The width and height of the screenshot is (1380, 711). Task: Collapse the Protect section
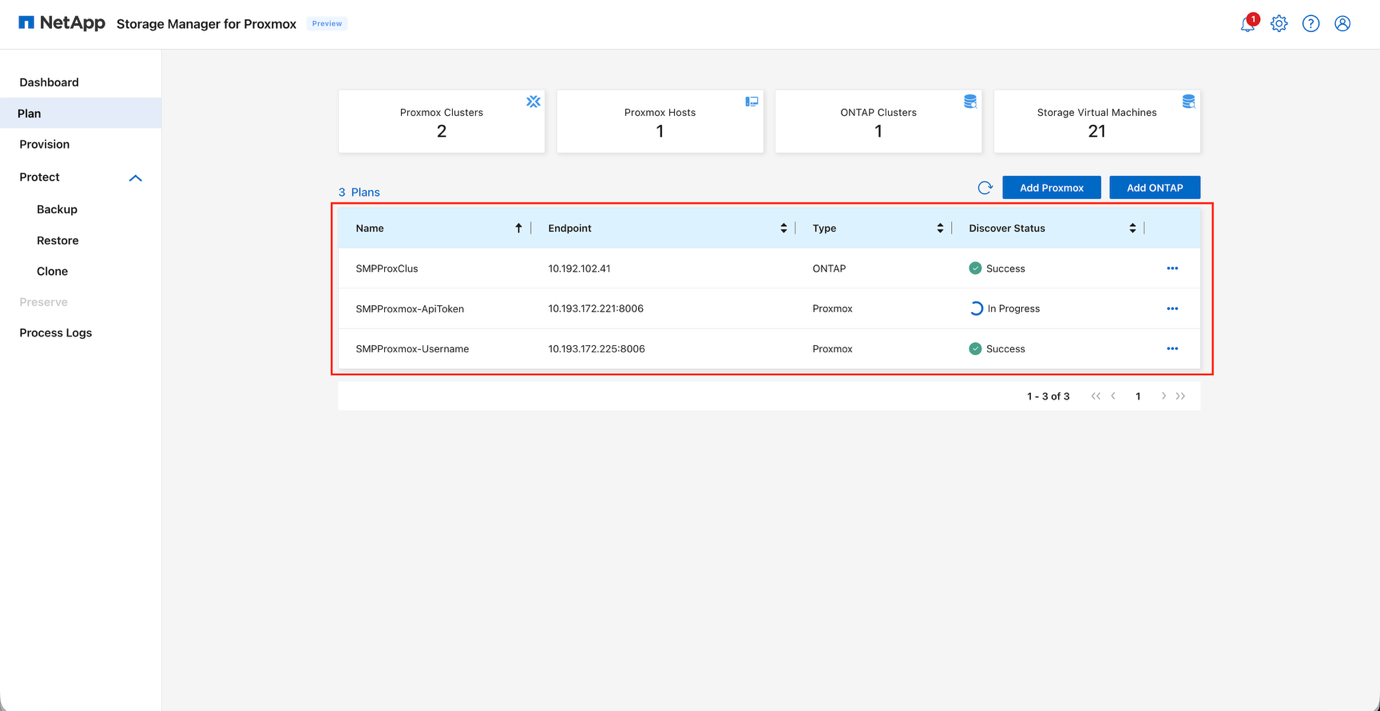pyautogui.click(x=136, y=177)
